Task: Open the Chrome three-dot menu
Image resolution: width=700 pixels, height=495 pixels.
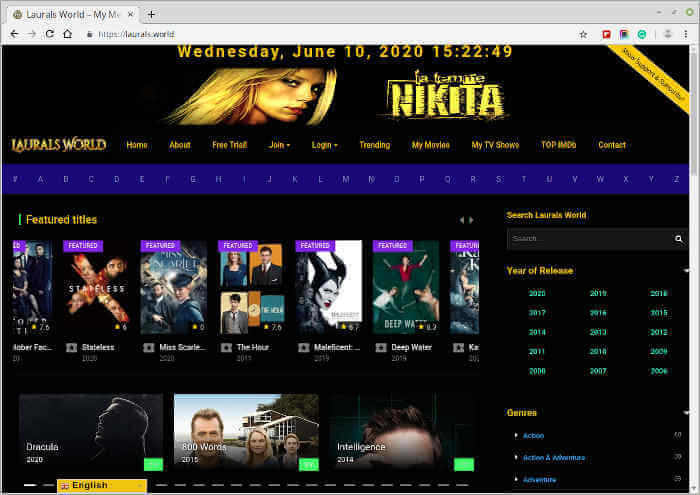Action: click(685, 33)
